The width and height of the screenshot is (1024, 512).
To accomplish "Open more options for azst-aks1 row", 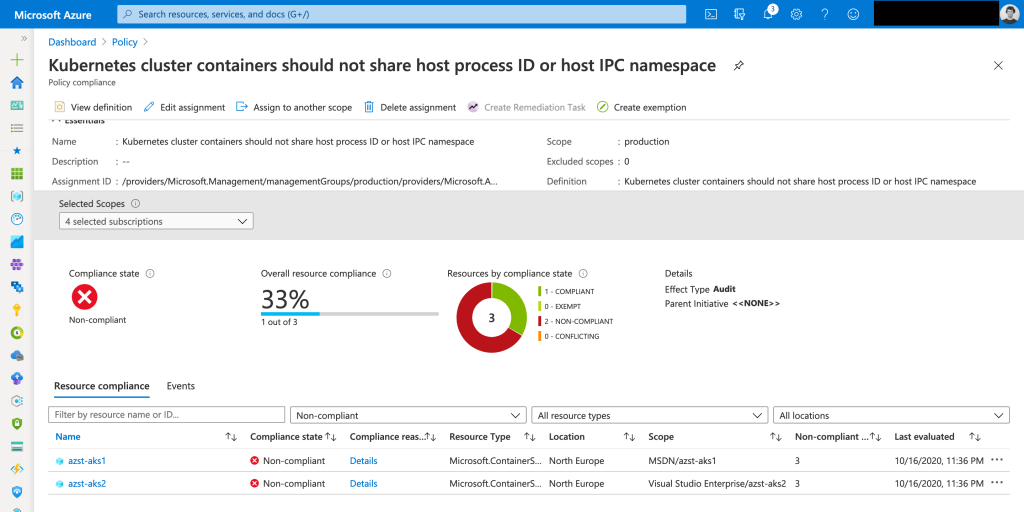I will coord(997,460).
